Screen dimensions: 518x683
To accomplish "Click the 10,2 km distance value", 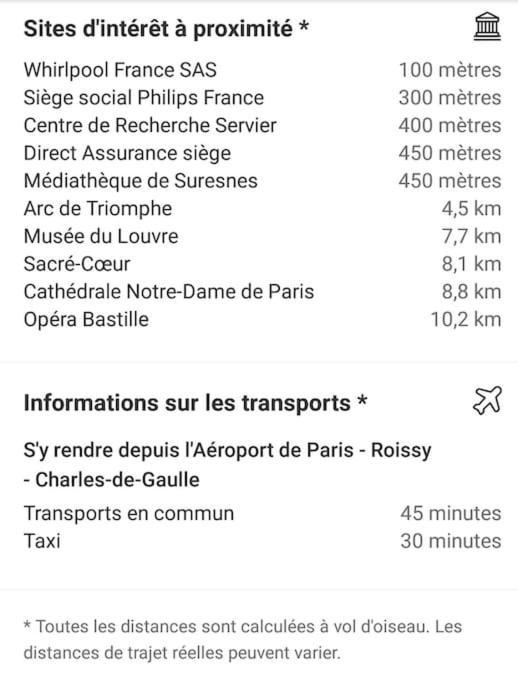I will (x=466, y=320).
